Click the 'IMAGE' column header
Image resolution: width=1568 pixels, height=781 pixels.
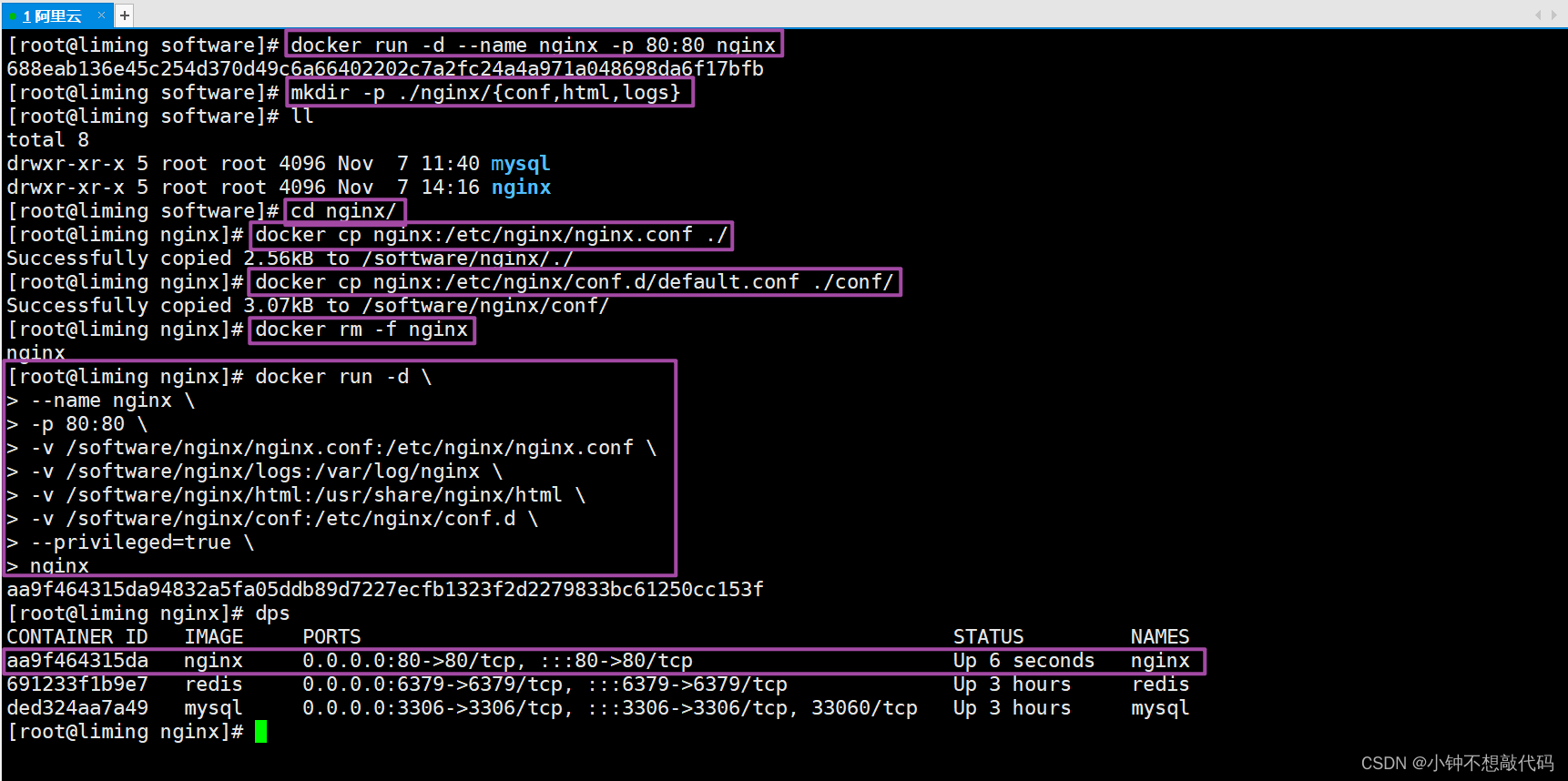click(214, 637)
